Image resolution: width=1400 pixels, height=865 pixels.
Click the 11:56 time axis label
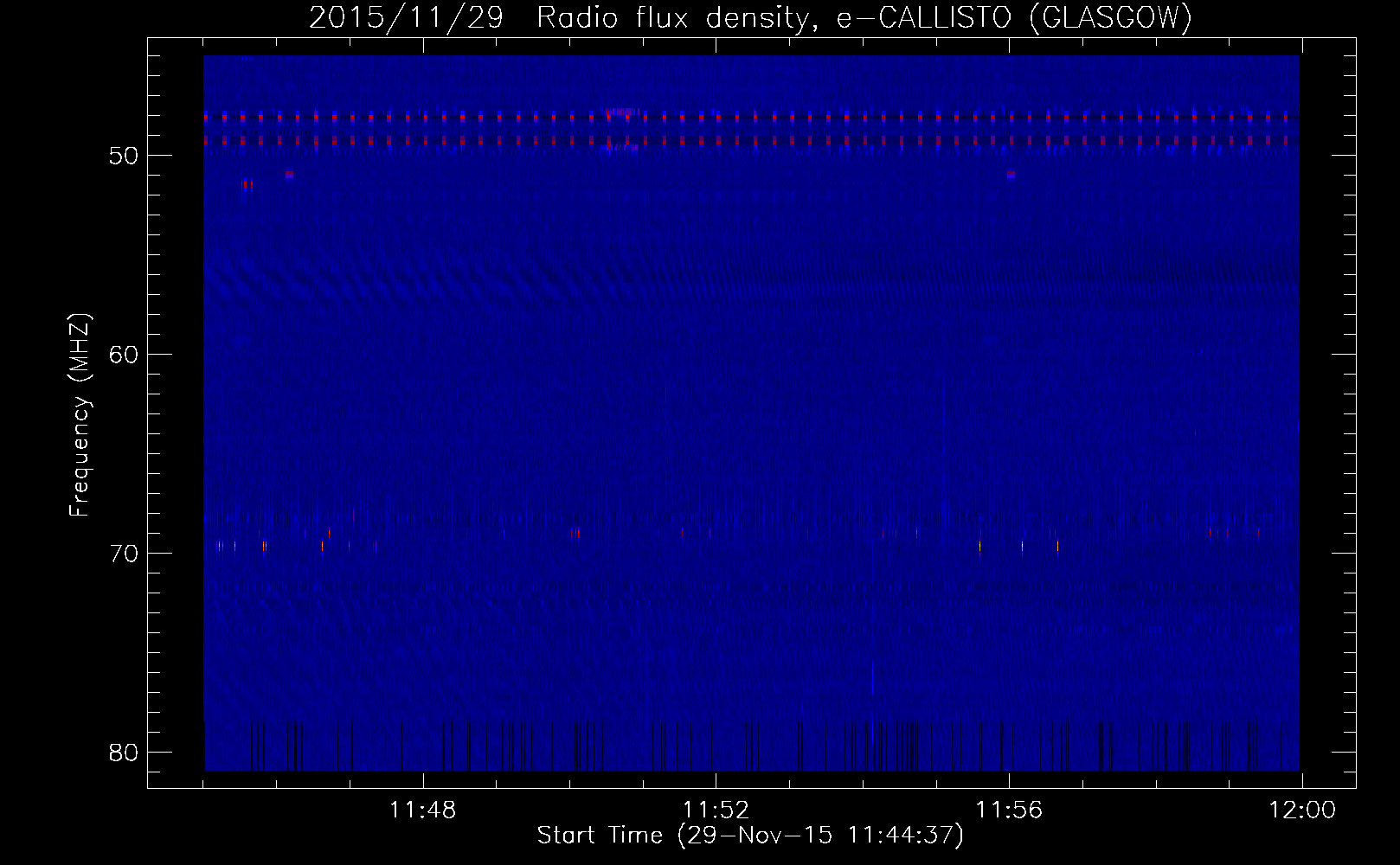(1009, 811)
